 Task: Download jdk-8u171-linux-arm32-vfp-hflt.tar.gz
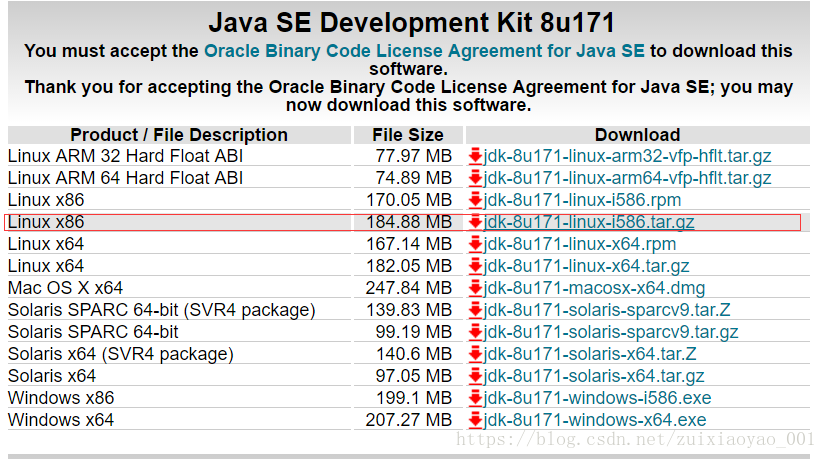coord(627,156)
